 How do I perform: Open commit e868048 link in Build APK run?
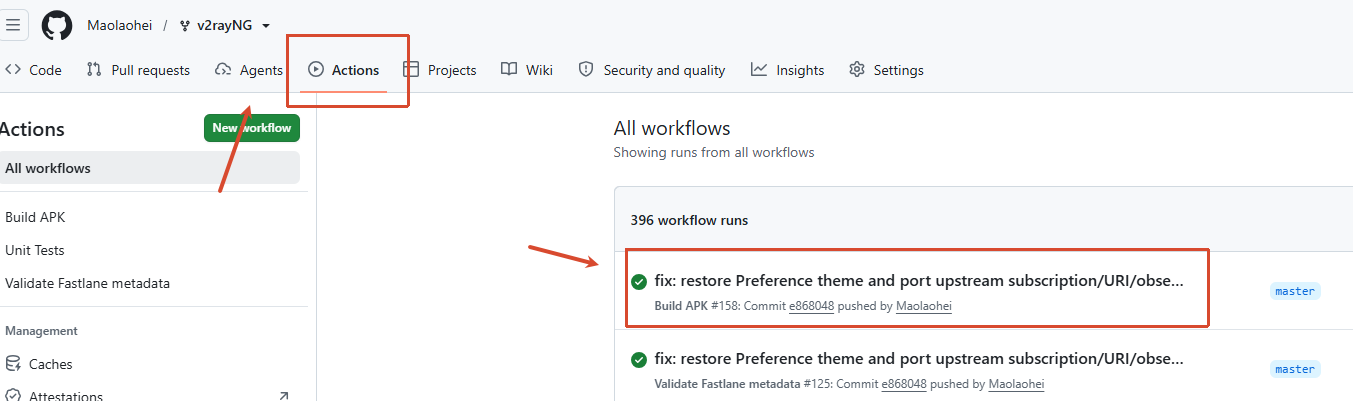click(811, 306)
